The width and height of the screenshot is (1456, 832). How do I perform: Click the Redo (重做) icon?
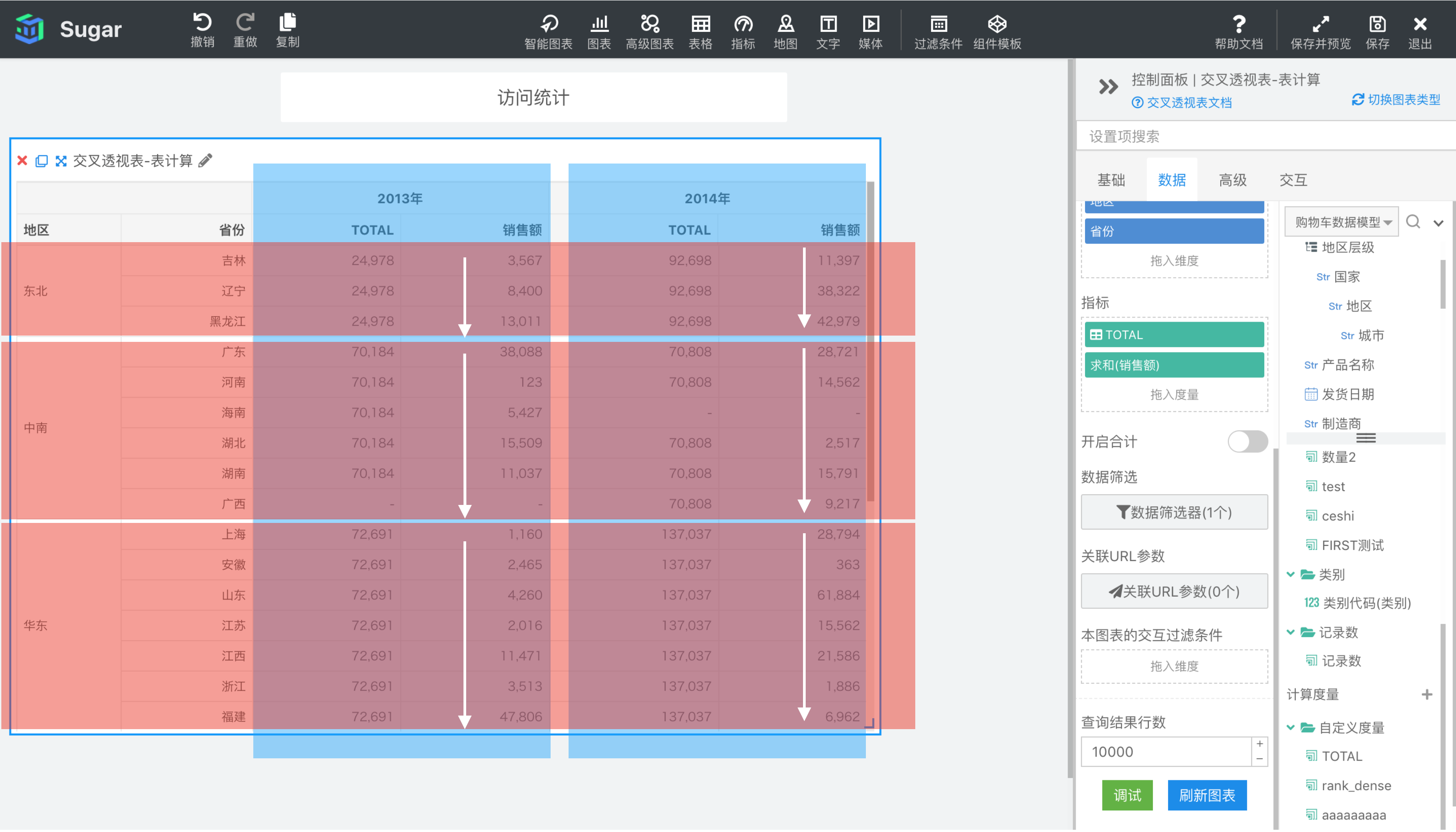pyautogui.click(x=245, y=30)
